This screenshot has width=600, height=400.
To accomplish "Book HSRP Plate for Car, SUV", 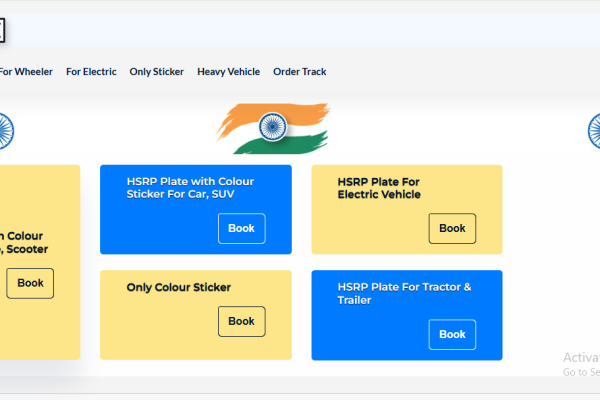I will (x=241, y=229).
